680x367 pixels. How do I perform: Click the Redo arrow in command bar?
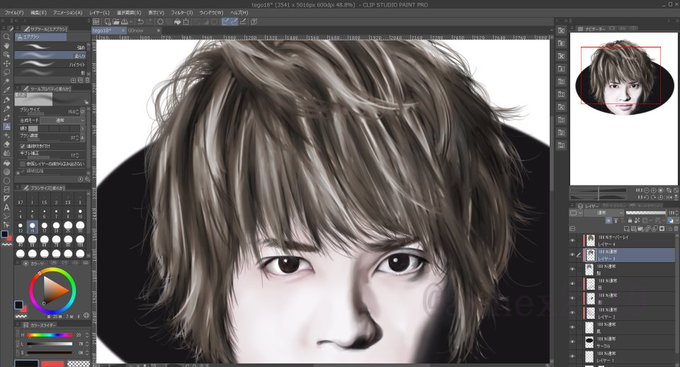(150, 21)
